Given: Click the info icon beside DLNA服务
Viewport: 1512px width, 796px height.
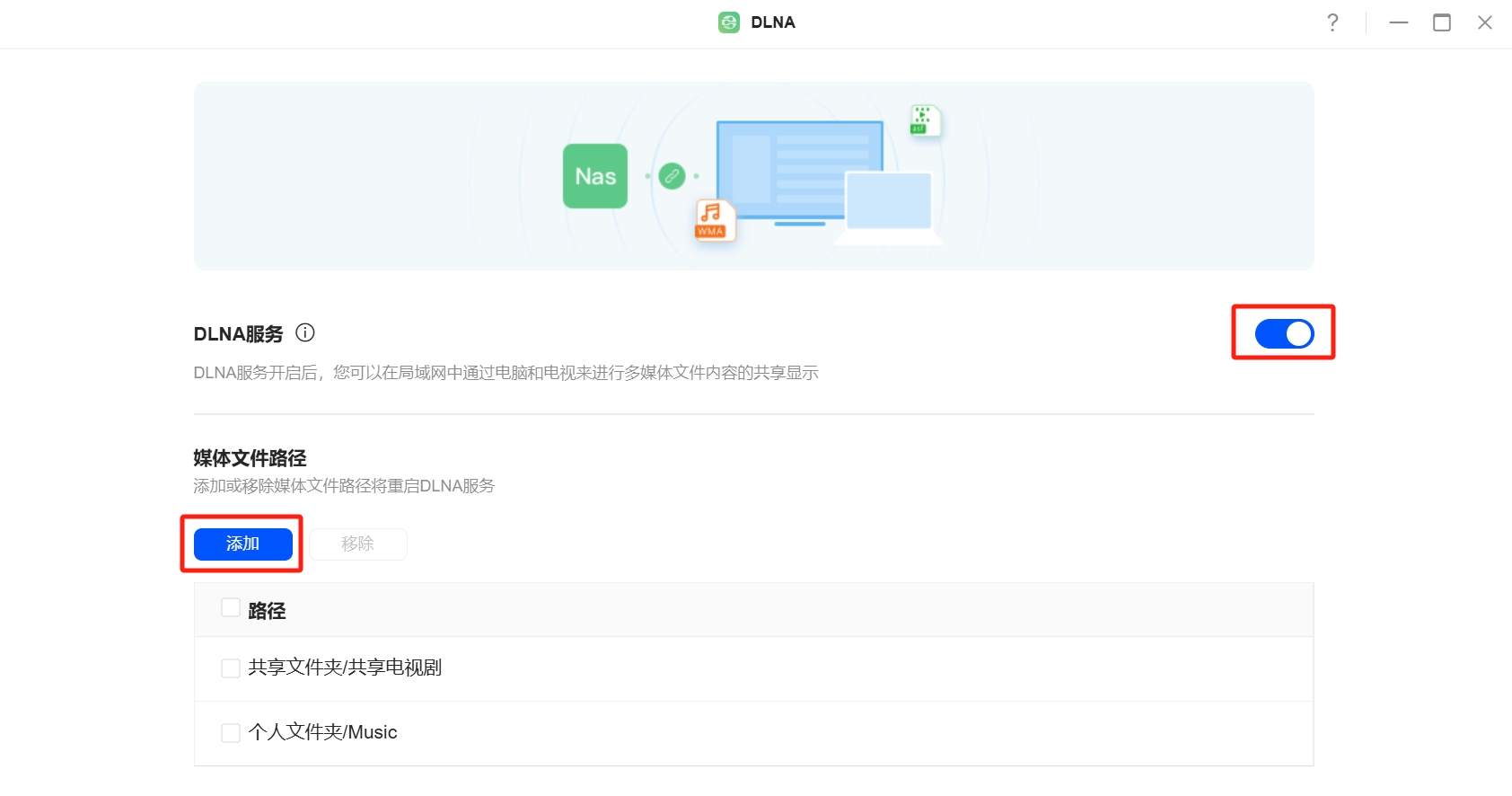Looking at the screenshot, I should tap(305, 333).
